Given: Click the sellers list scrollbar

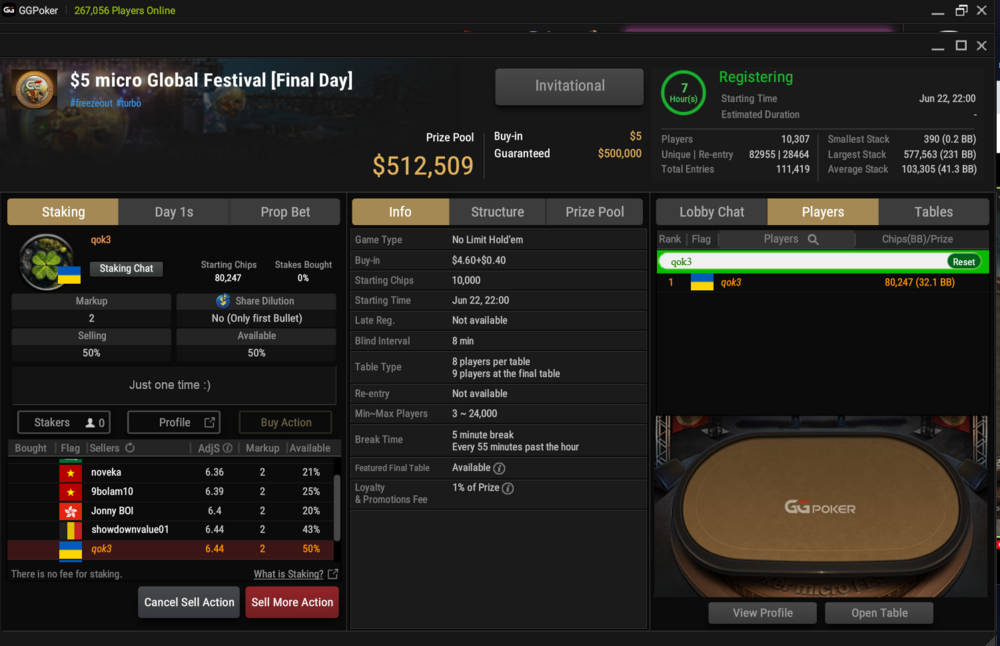Looking at the screenshot, I should tap(337, 508).
